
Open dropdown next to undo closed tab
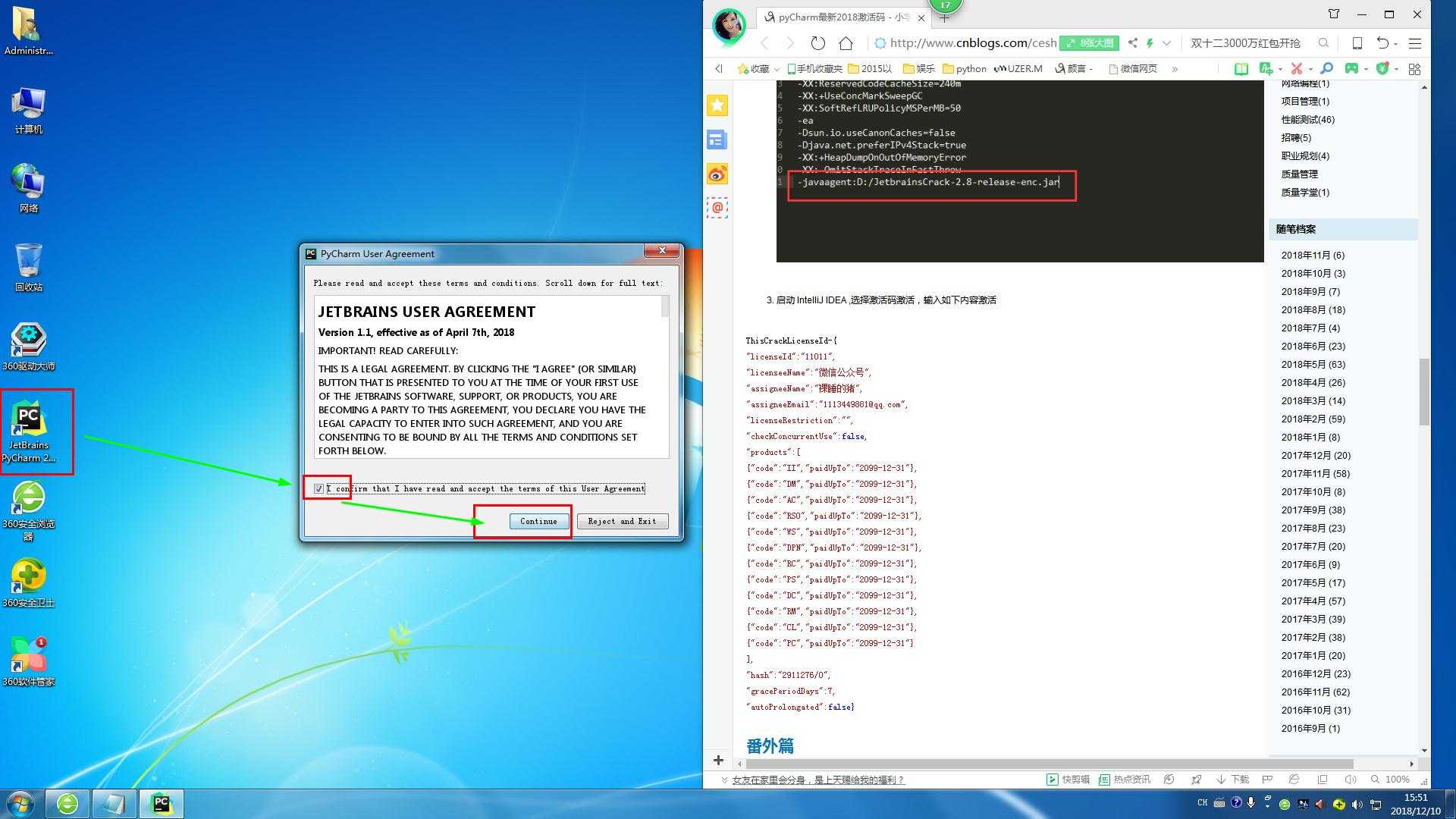pos(1396,45)
